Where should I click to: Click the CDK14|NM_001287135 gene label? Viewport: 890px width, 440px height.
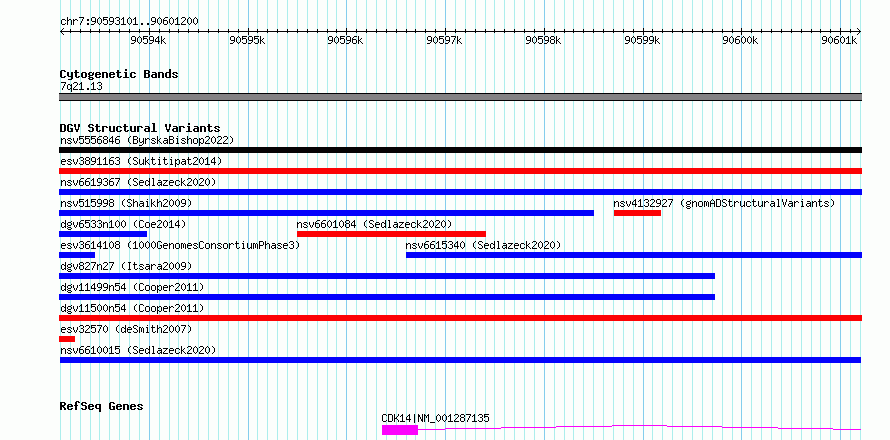tap(435, 418)
